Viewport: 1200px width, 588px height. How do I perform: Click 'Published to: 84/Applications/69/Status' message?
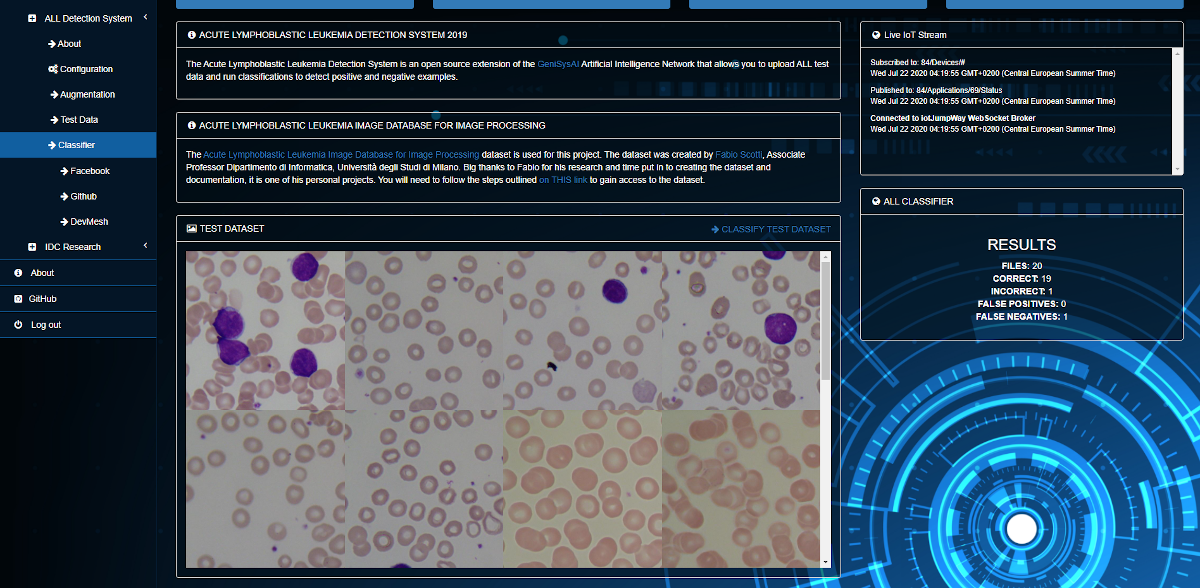click(938, 90)
